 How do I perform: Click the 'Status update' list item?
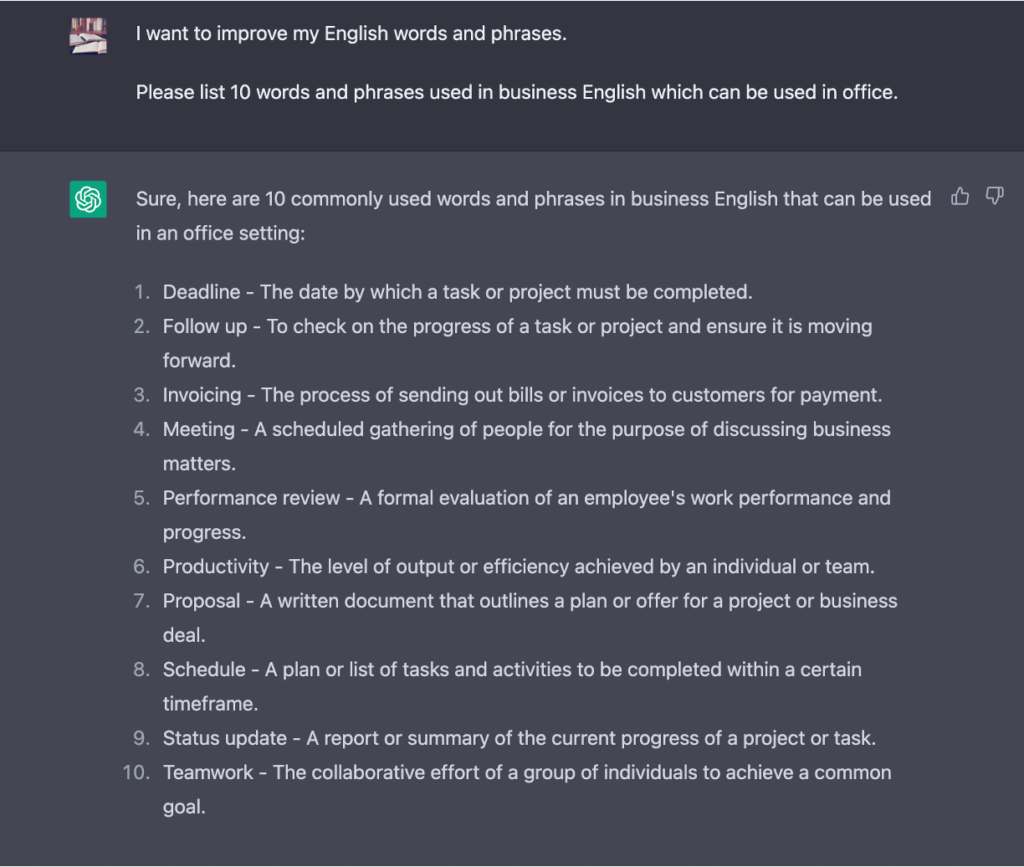(x=519, y=738)
